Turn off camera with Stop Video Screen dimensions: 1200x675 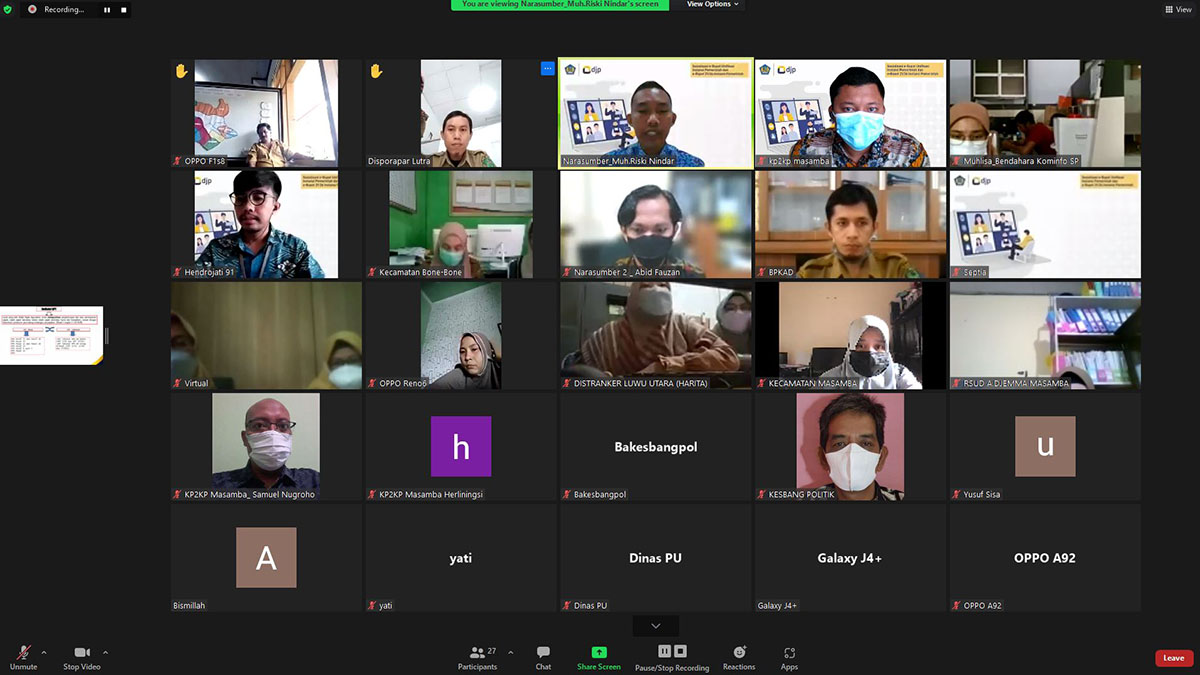pyautogui.click(x=82, y=657)
